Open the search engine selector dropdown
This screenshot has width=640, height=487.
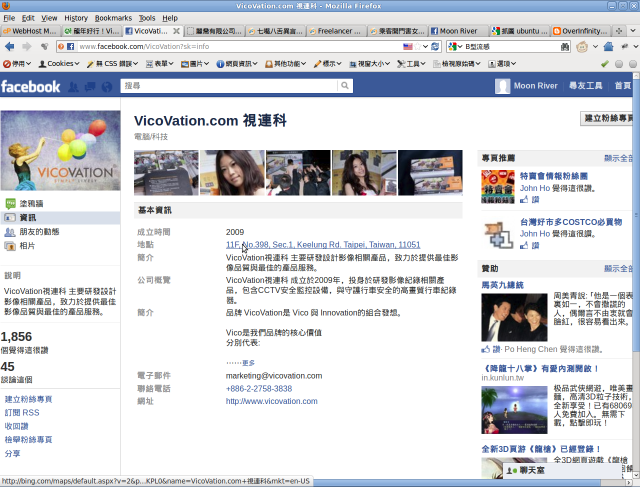tap(455, 47)
